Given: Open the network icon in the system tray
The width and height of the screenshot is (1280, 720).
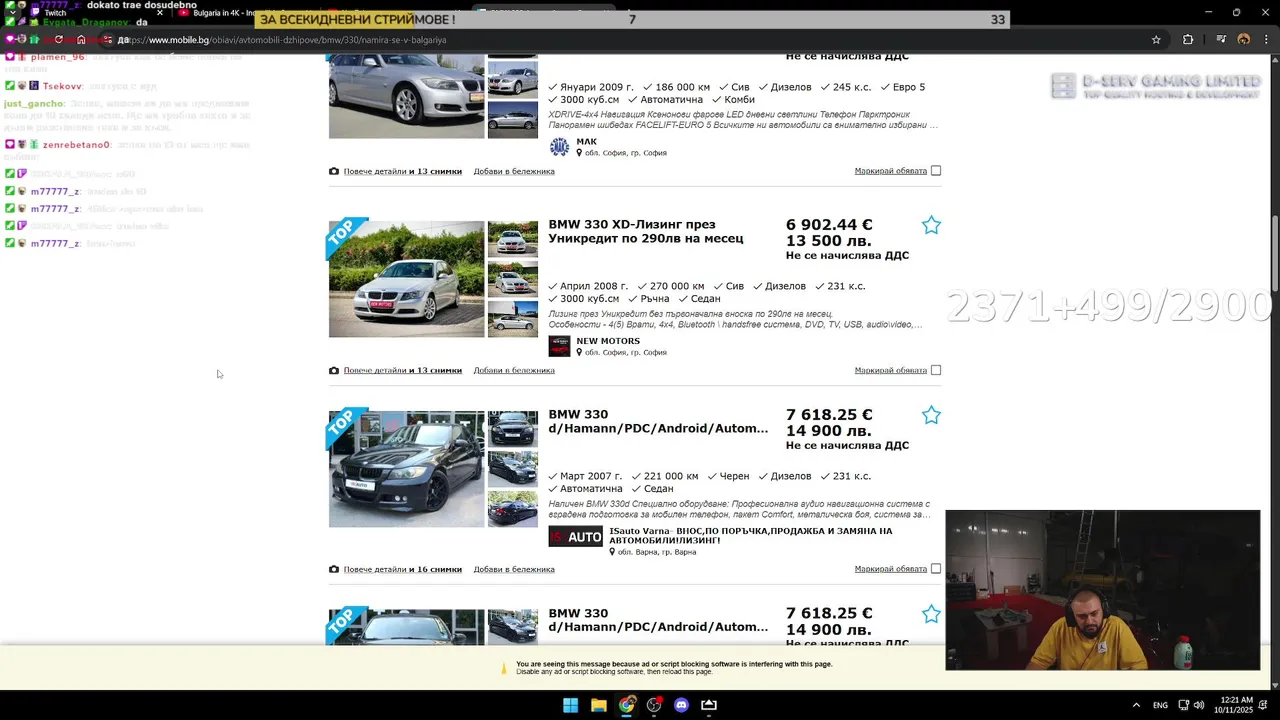Looking at the screenshot, I should coord(1183,705).
